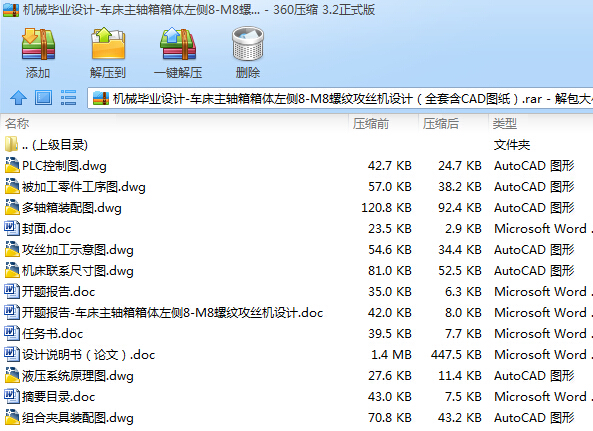Select file name 封面.doc
The width and height of the screenshot is (593, 431).
46,229
